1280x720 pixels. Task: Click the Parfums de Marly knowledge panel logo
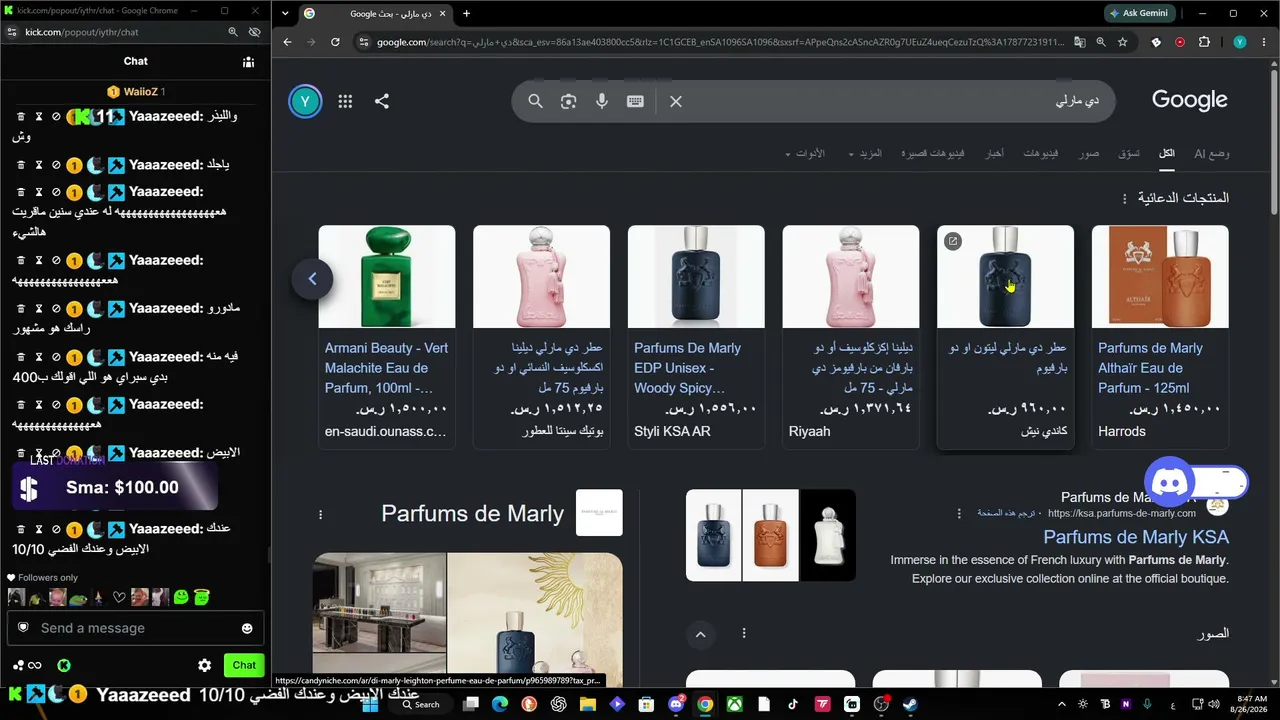click(x=599, y=513)
